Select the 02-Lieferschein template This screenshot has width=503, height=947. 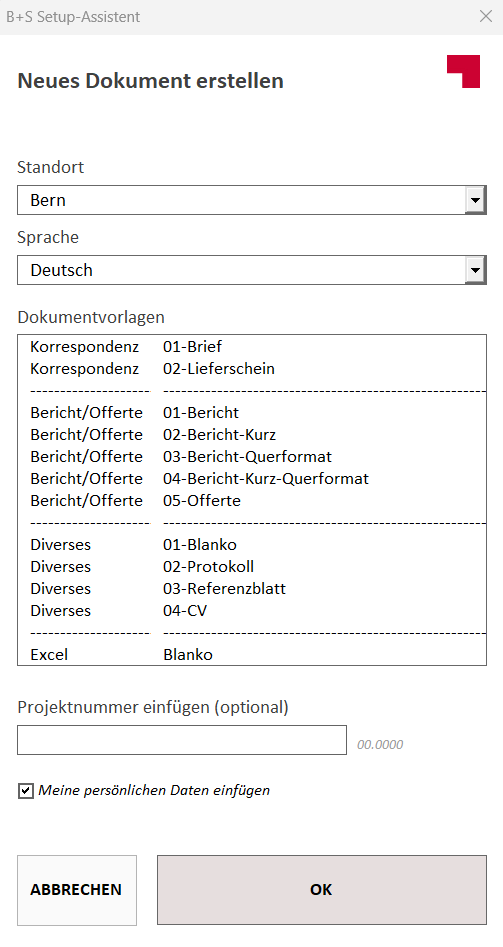(252, 368)
